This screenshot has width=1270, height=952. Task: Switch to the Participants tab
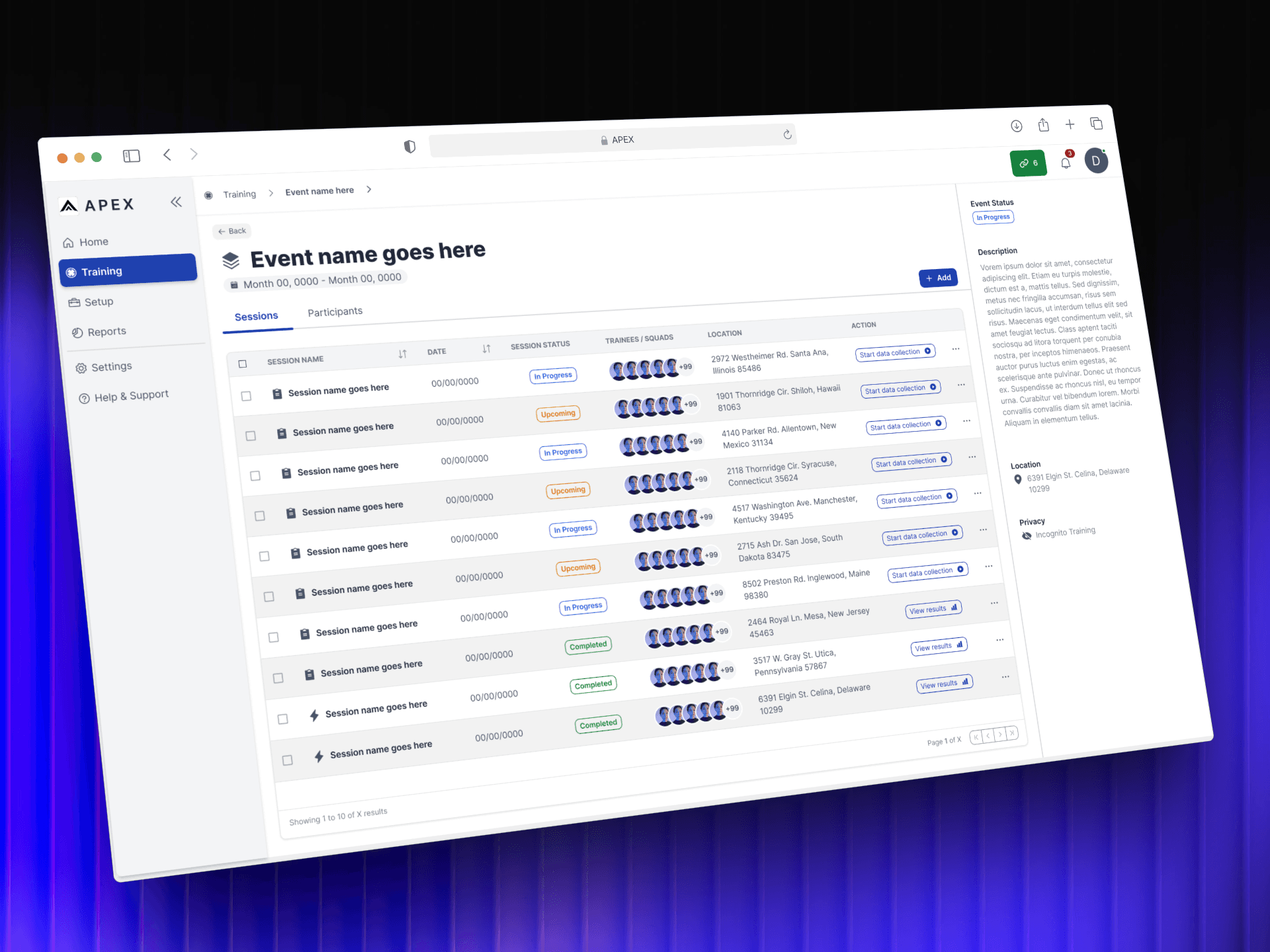[335, 311]
